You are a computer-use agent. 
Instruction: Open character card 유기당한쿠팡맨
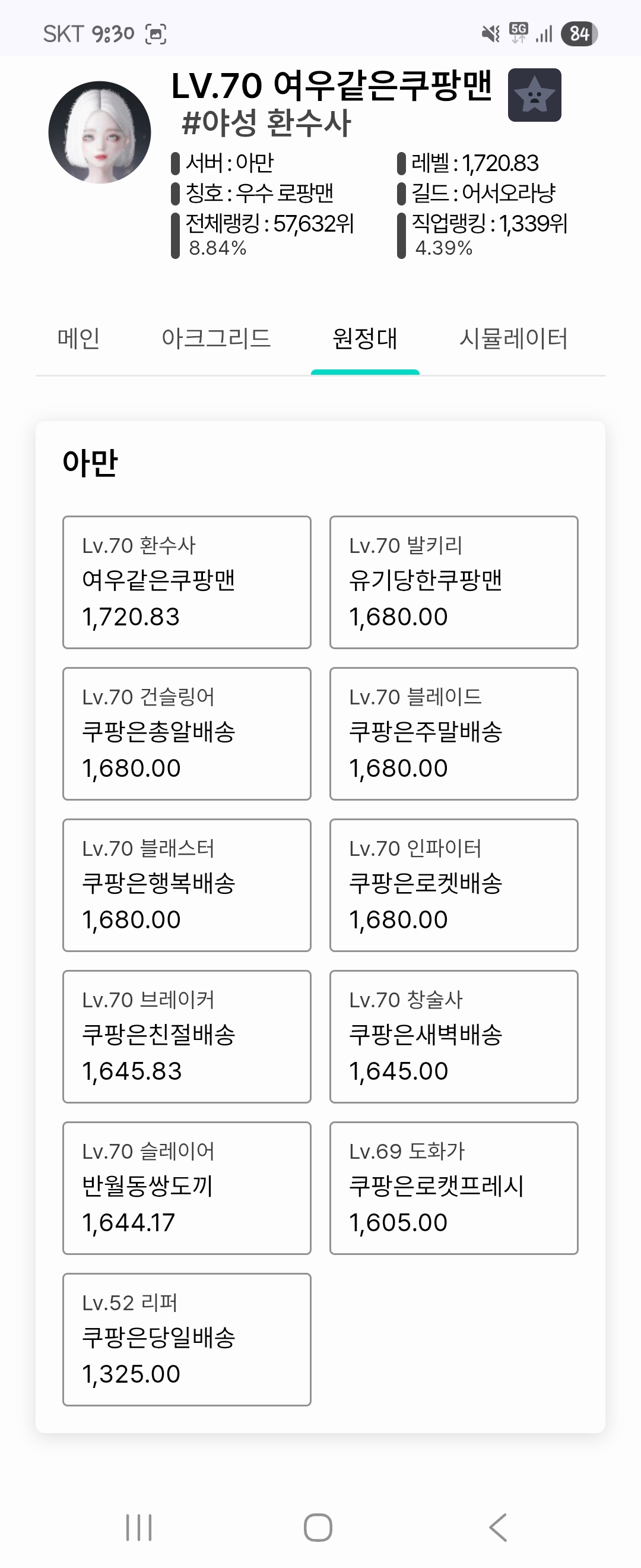(x=453, y=582)
